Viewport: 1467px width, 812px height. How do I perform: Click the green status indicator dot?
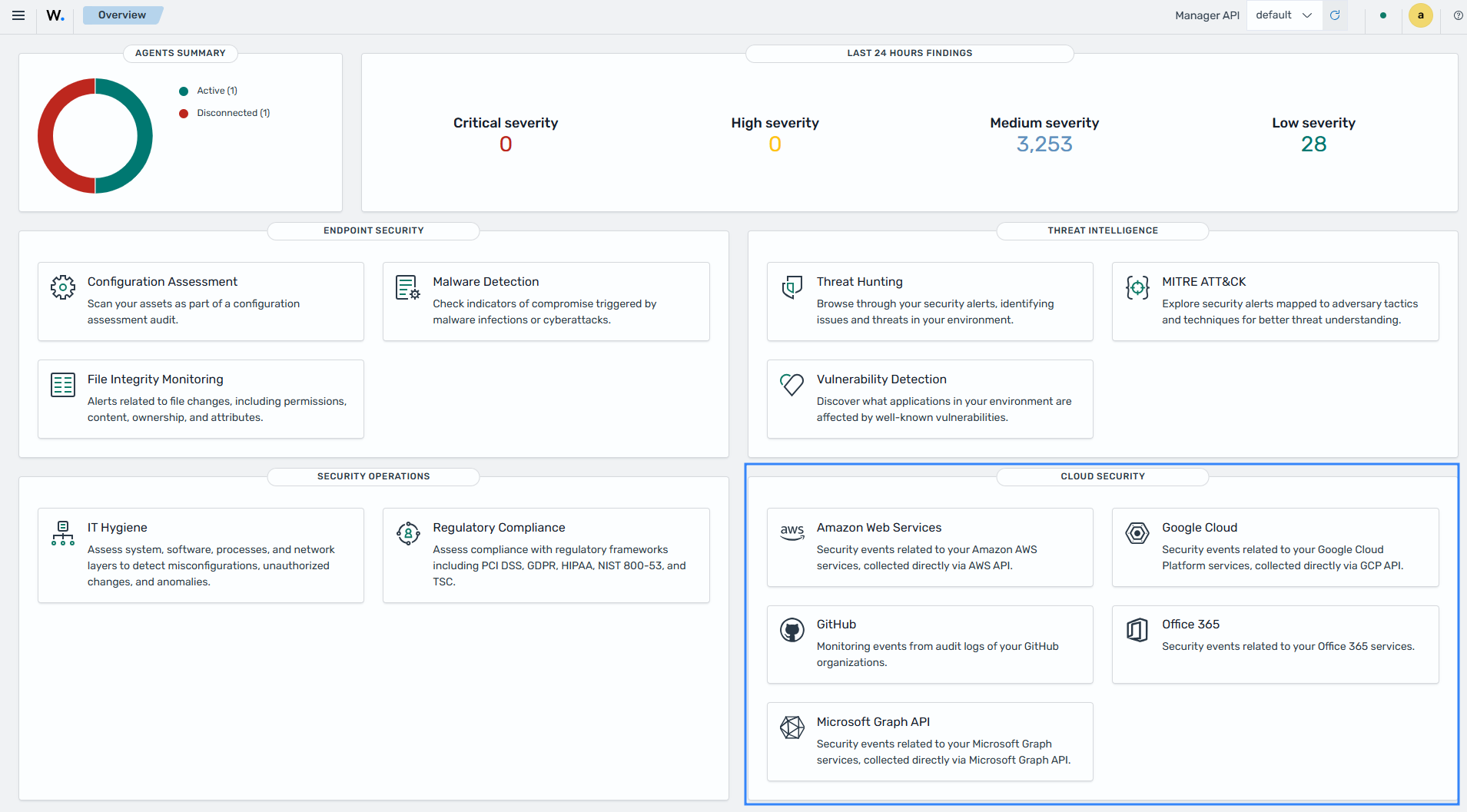pos(1383,15)
